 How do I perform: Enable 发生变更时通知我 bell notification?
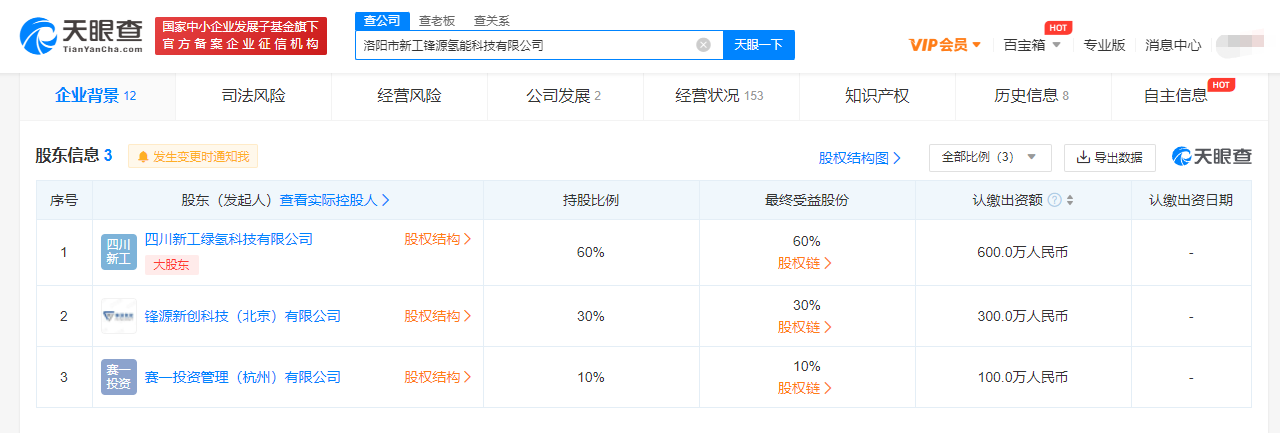tap(193, 156)
